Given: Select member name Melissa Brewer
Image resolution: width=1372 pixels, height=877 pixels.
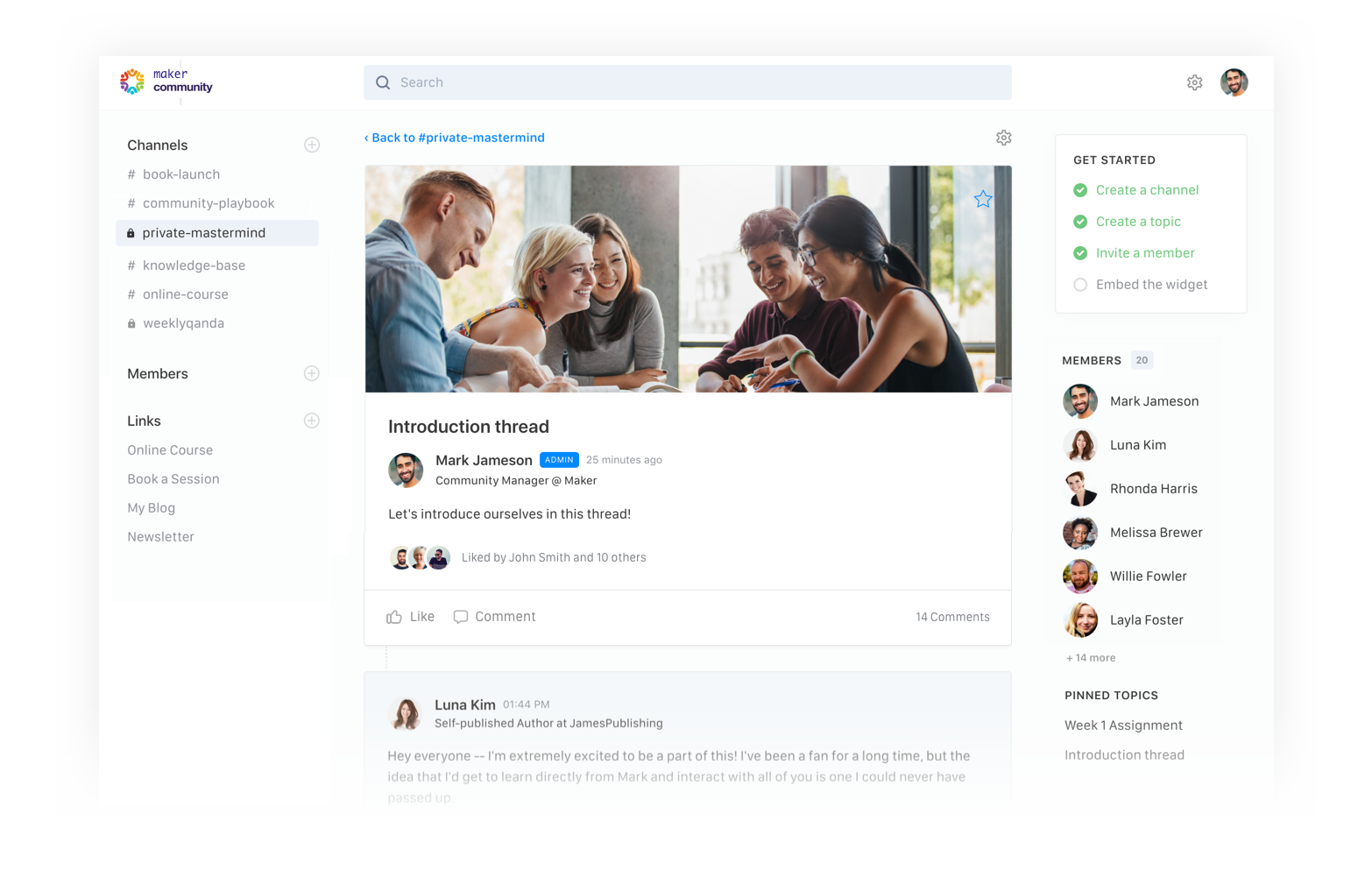Looking at the screenshot, I should (x=1156, y=533).
